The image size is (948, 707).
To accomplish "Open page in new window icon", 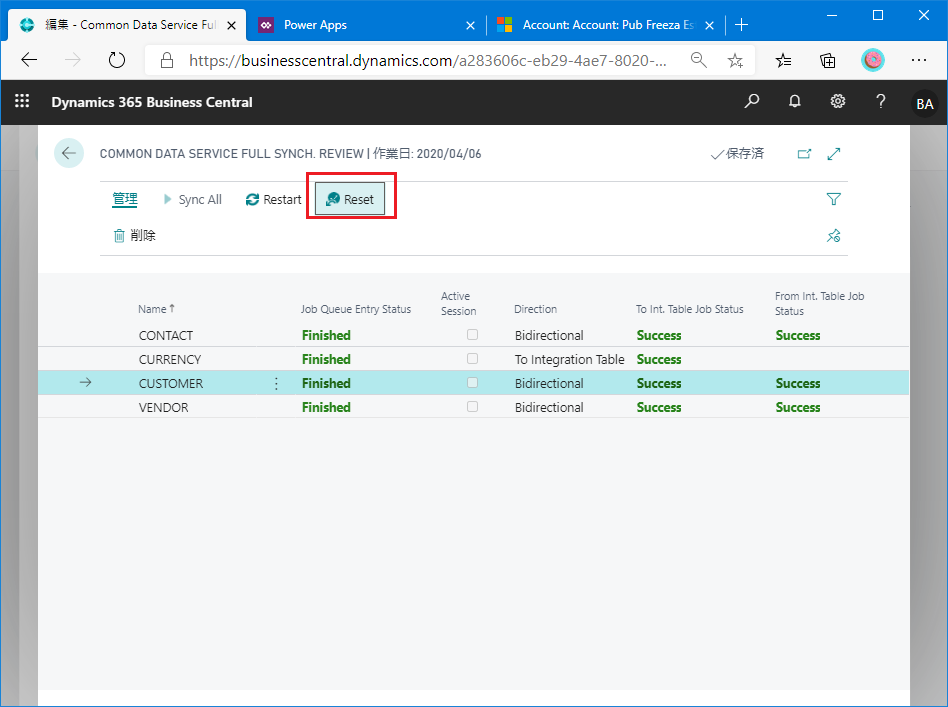I will (x=804, y=154).
